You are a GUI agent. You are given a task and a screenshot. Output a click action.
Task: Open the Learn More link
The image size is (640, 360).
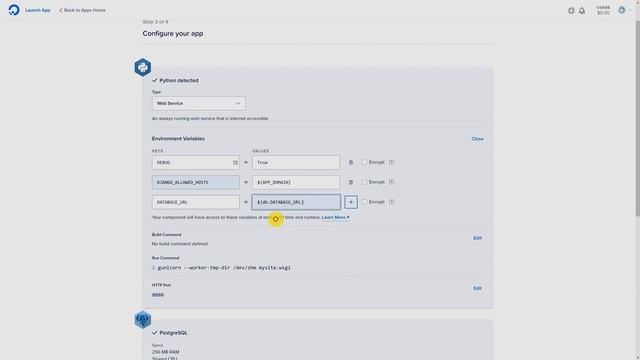[335, 218]
